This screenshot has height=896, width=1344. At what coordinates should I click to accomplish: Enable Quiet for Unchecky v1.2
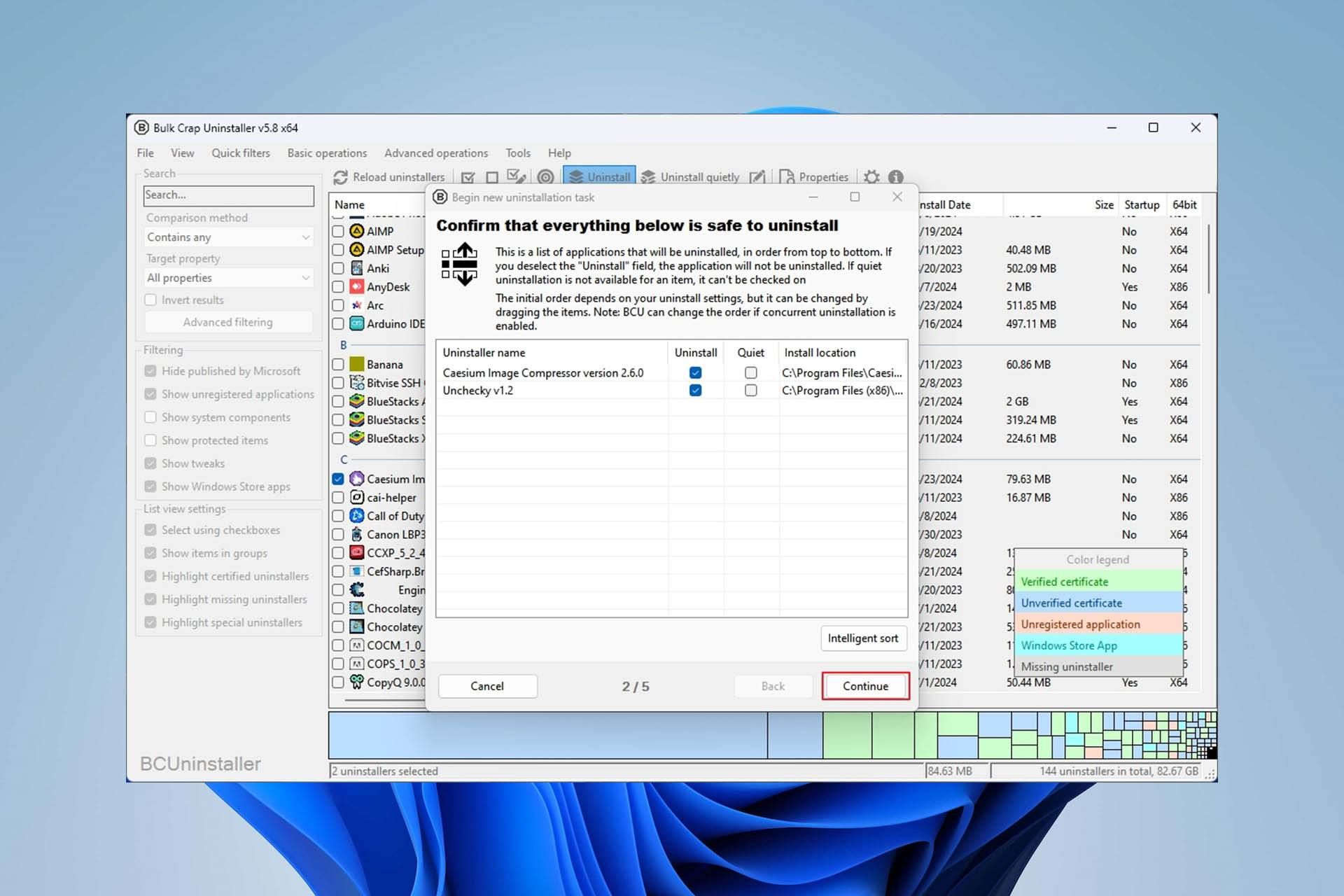click(751, 390)
